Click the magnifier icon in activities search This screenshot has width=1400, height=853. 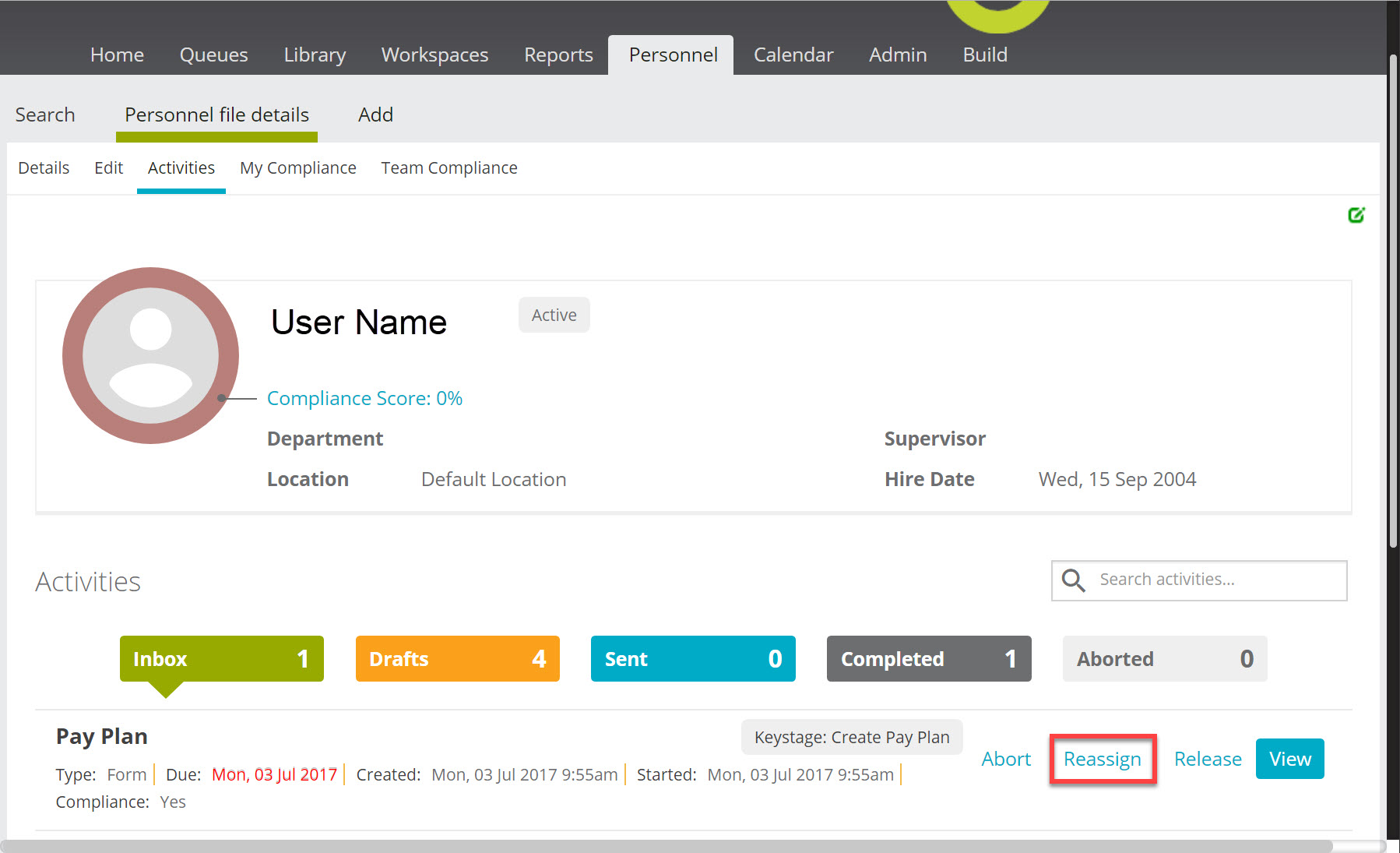1073,580
